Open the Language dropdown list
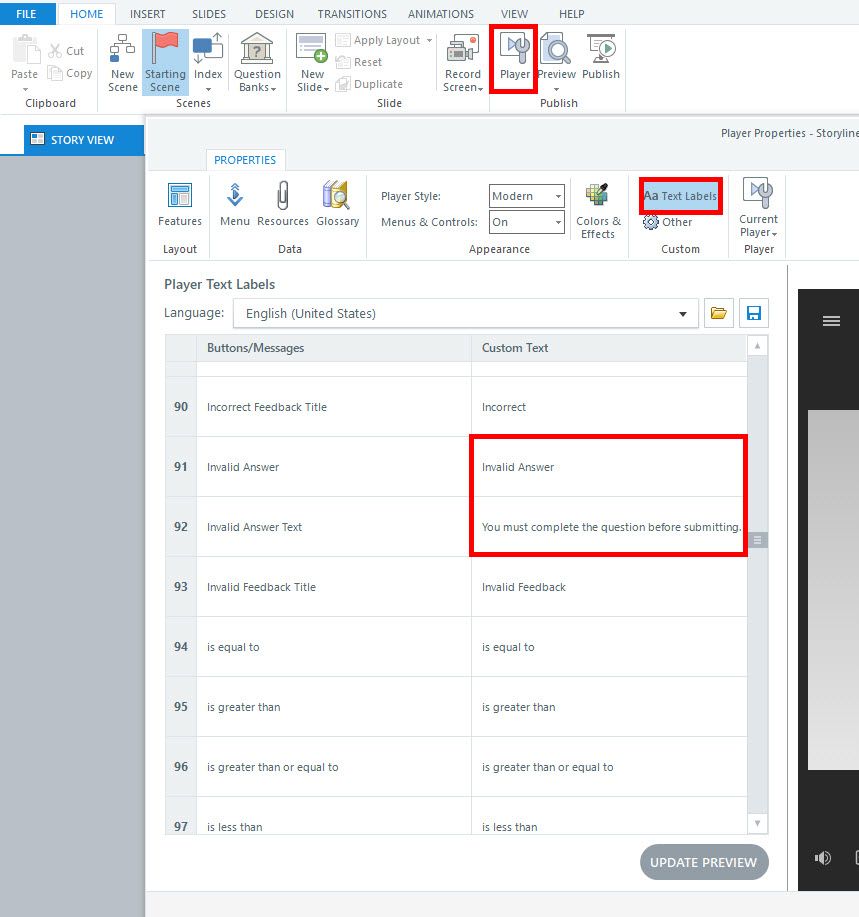Image resolution: width=859 pixels, height=917 pixels. click(683, 314)
